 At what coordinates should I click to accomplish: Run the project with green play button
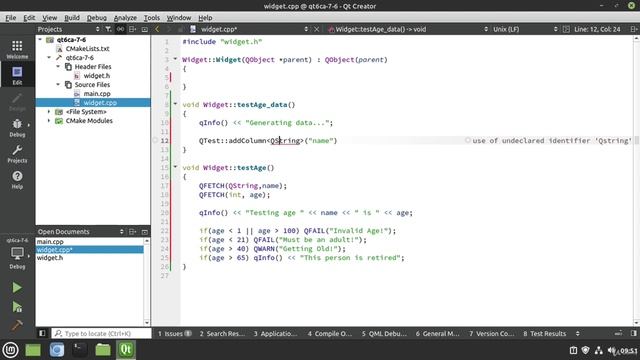tap(17, 288)
